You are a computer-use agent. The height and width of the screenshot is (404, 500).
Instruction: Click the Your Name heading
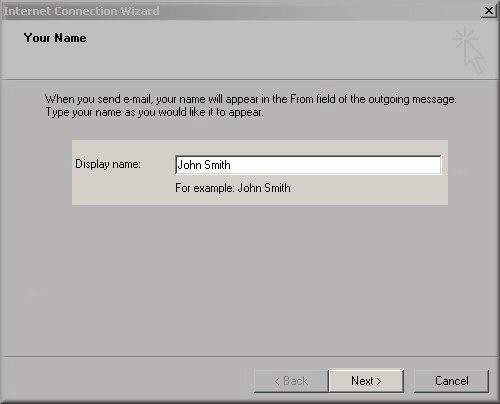(55, 38)
